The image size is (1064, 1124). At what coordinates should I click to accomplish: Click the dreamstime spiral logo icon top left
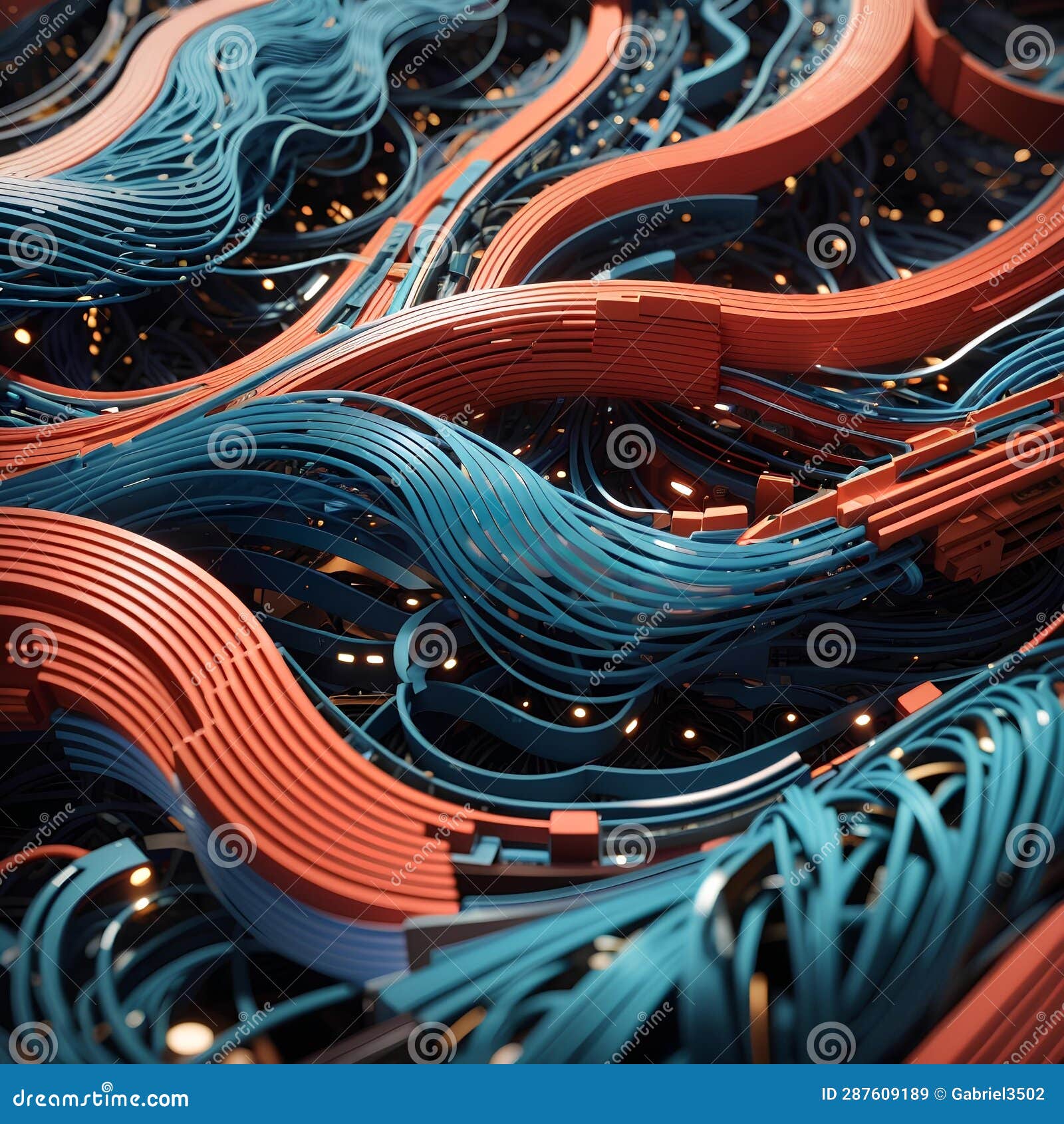[229, 47]
